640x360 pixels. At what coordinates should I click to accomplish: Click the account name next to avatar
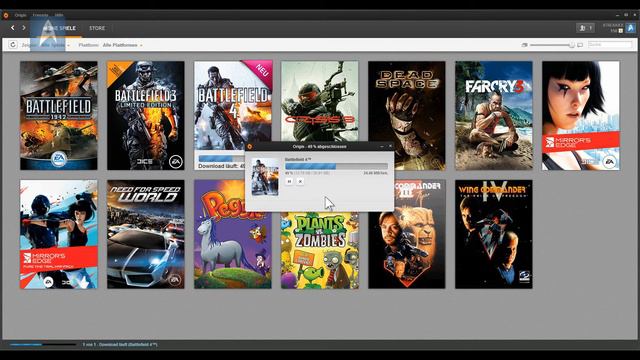pos(613,25)
